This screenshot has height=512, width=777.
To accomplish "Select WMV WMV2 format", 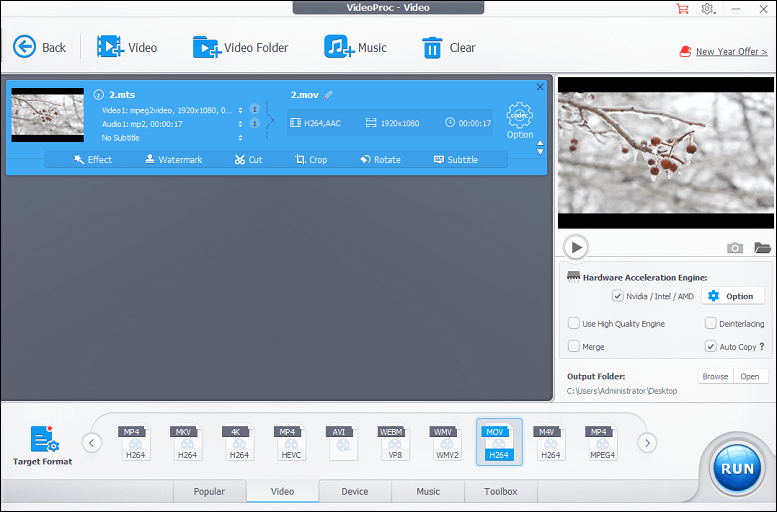I will [446, 442].
